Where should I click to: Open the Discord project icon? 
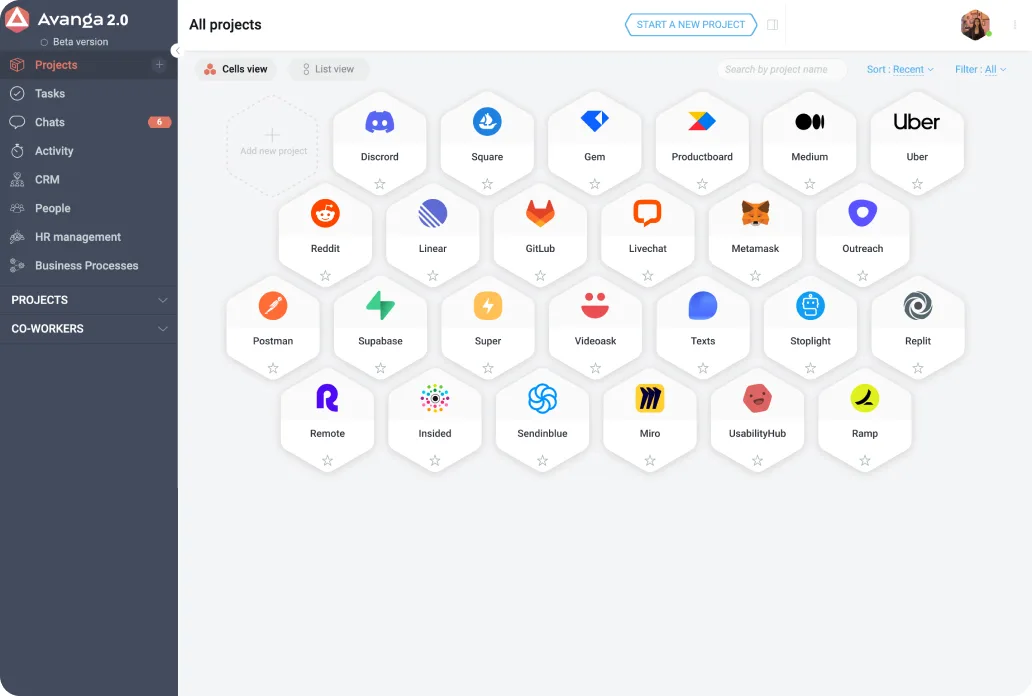(379, 122)
